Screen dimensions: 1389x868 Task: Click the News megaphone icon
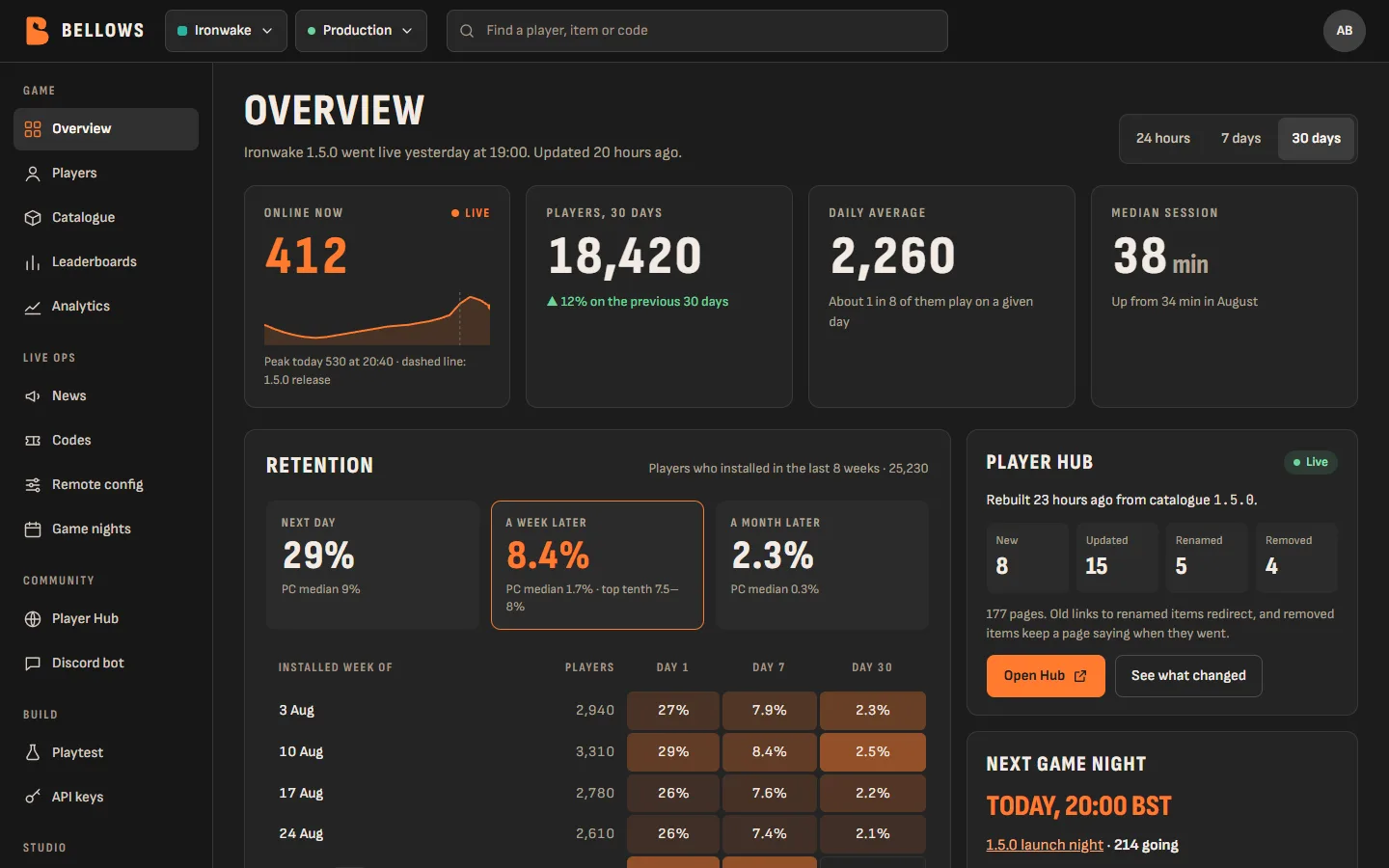pyautogui.click(x=33, y=396)
